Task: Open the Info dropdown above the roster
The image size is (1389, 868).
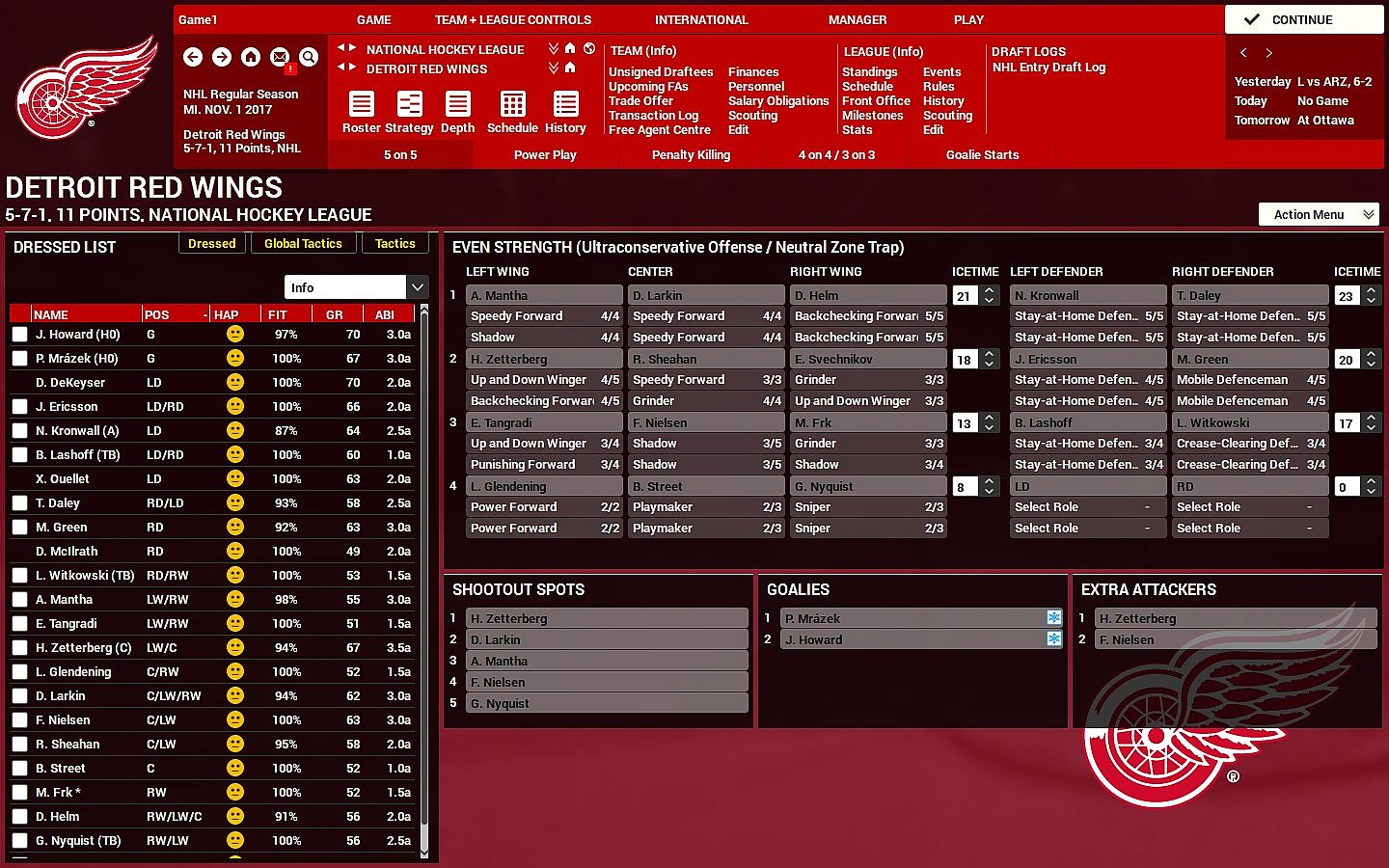Action: click(x=355, y=287)
